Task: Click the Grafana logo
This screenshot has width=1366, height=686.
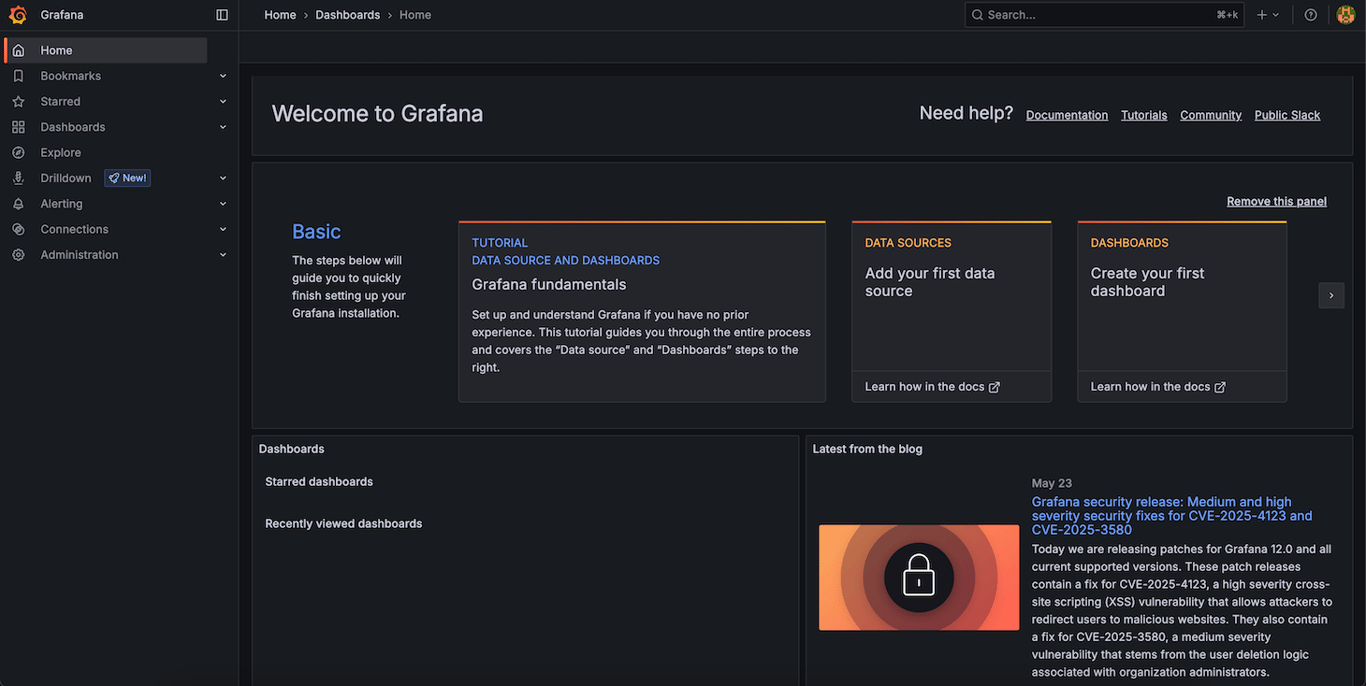Action: 17,14
